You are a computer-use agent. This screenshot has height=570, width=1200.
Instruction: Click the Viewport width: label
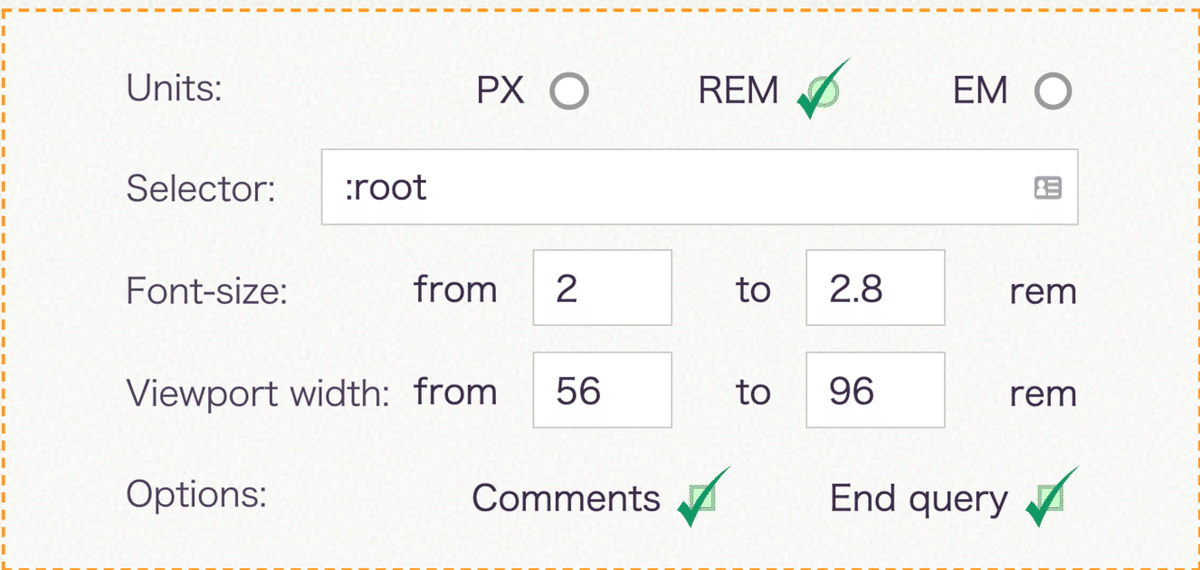click(258, 392)
